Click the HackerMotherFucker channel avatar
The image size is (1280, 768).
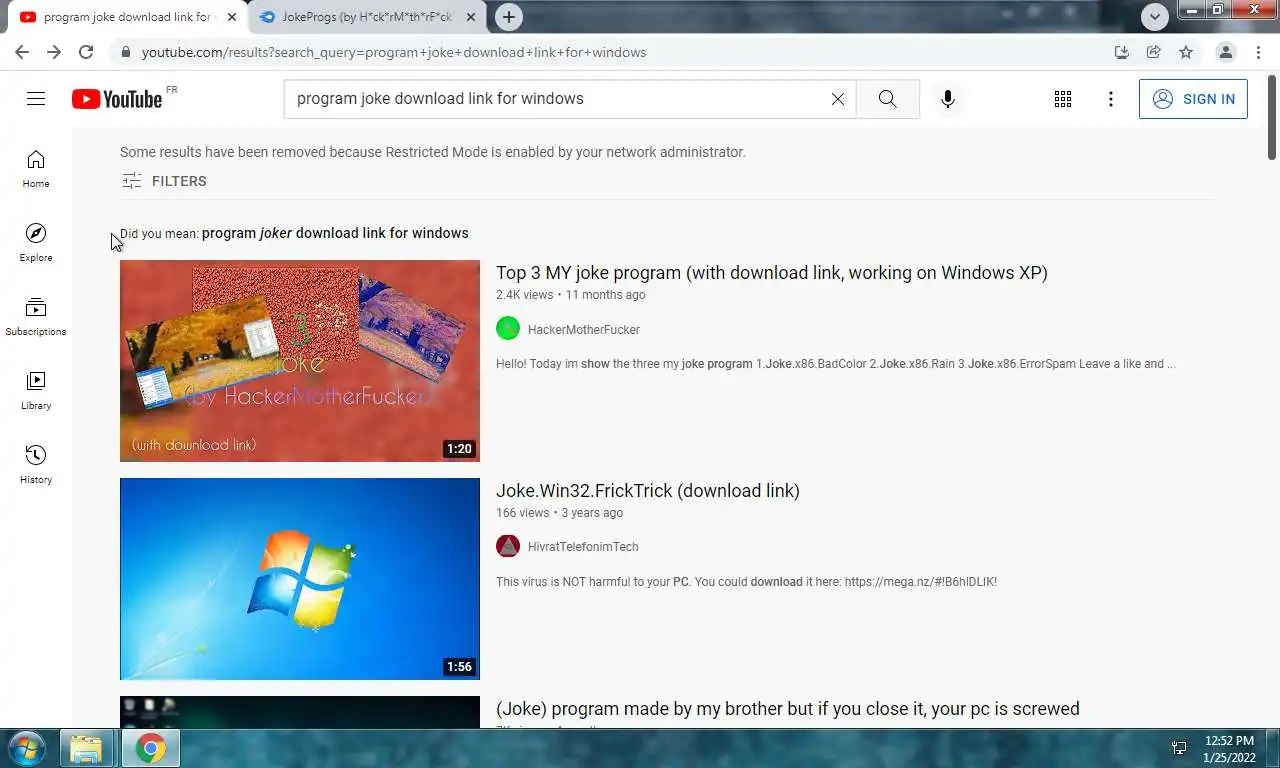coord(508,328)
